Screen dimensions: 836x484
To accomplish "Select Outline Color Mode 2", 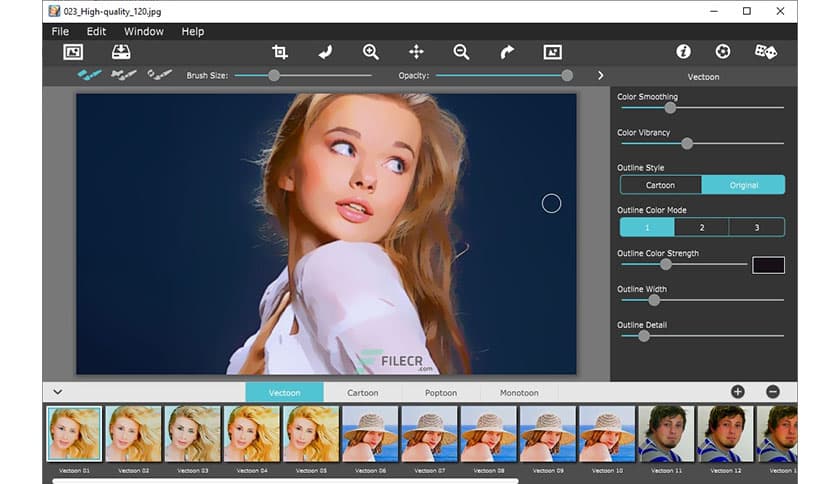I will [x=702, y=228].
